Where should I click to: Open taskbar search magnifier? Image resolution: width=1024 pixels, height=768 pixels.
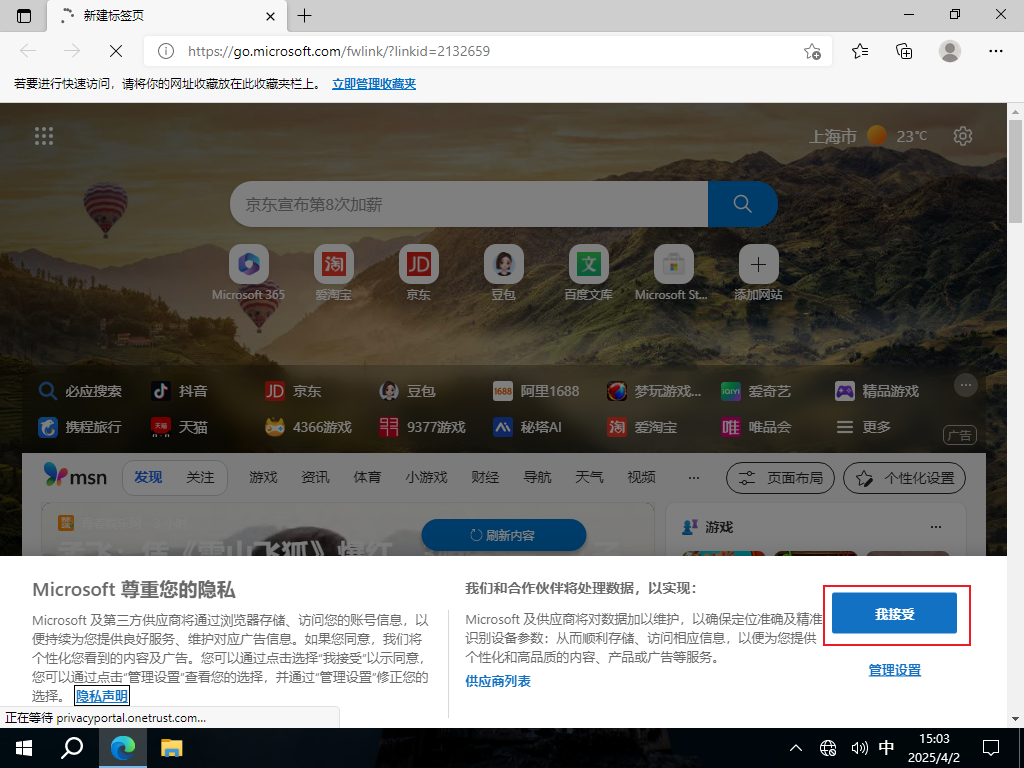(x=72, y=748)
